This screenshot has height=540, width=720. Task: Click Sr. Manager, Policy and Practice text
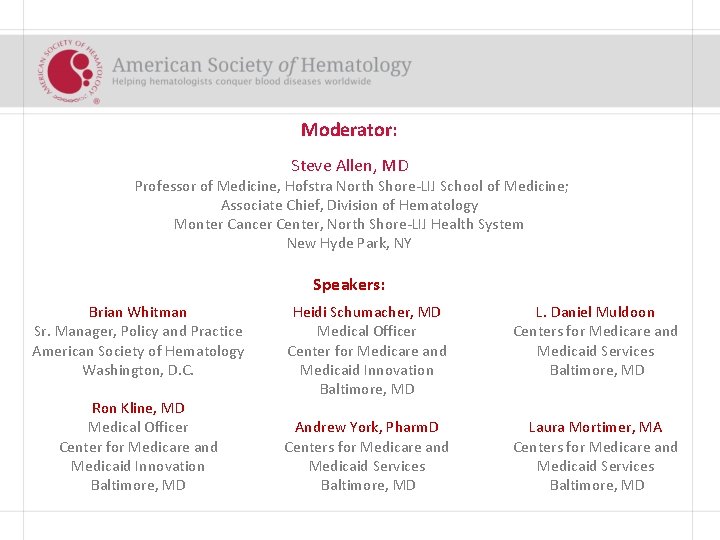coord(138,331)
